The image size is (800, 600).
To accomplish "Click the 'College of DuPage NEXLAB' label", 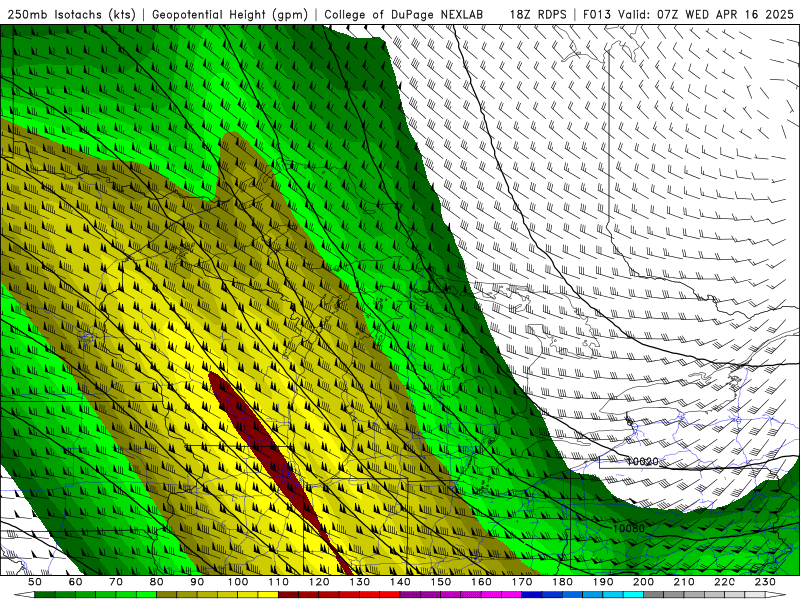I will pos(403,14).
